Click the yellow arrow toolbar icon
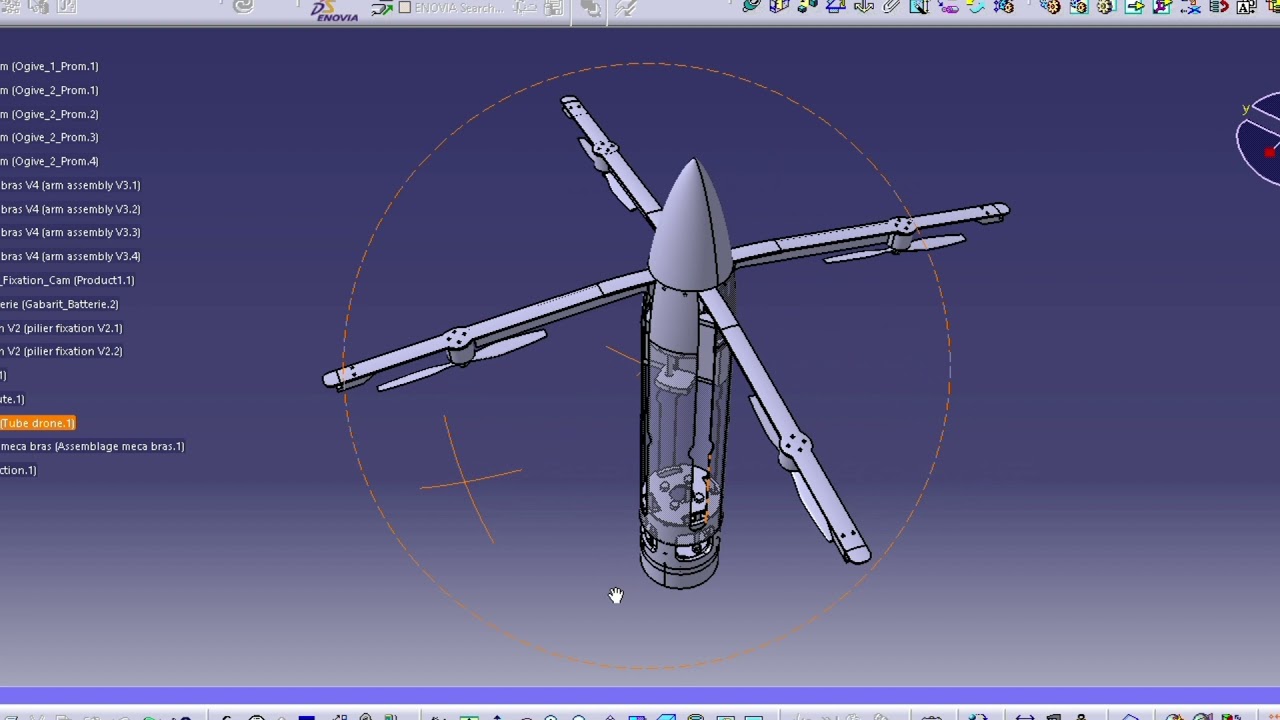The width and height of the screenshot is (1280, 720). tap(1134, 7)
